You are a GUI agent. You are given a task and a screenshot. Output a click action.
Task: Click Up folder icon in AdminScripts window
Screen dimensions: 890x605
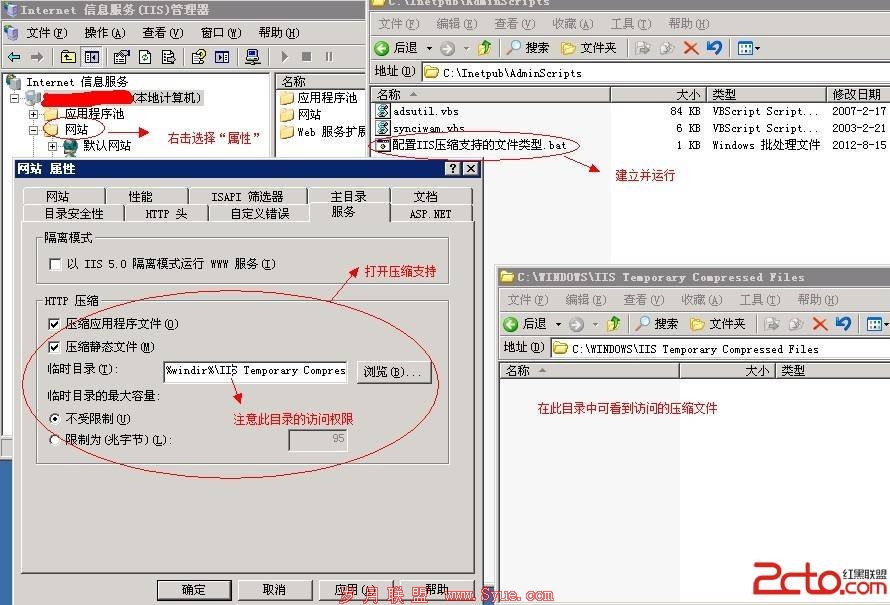(484, 48)
